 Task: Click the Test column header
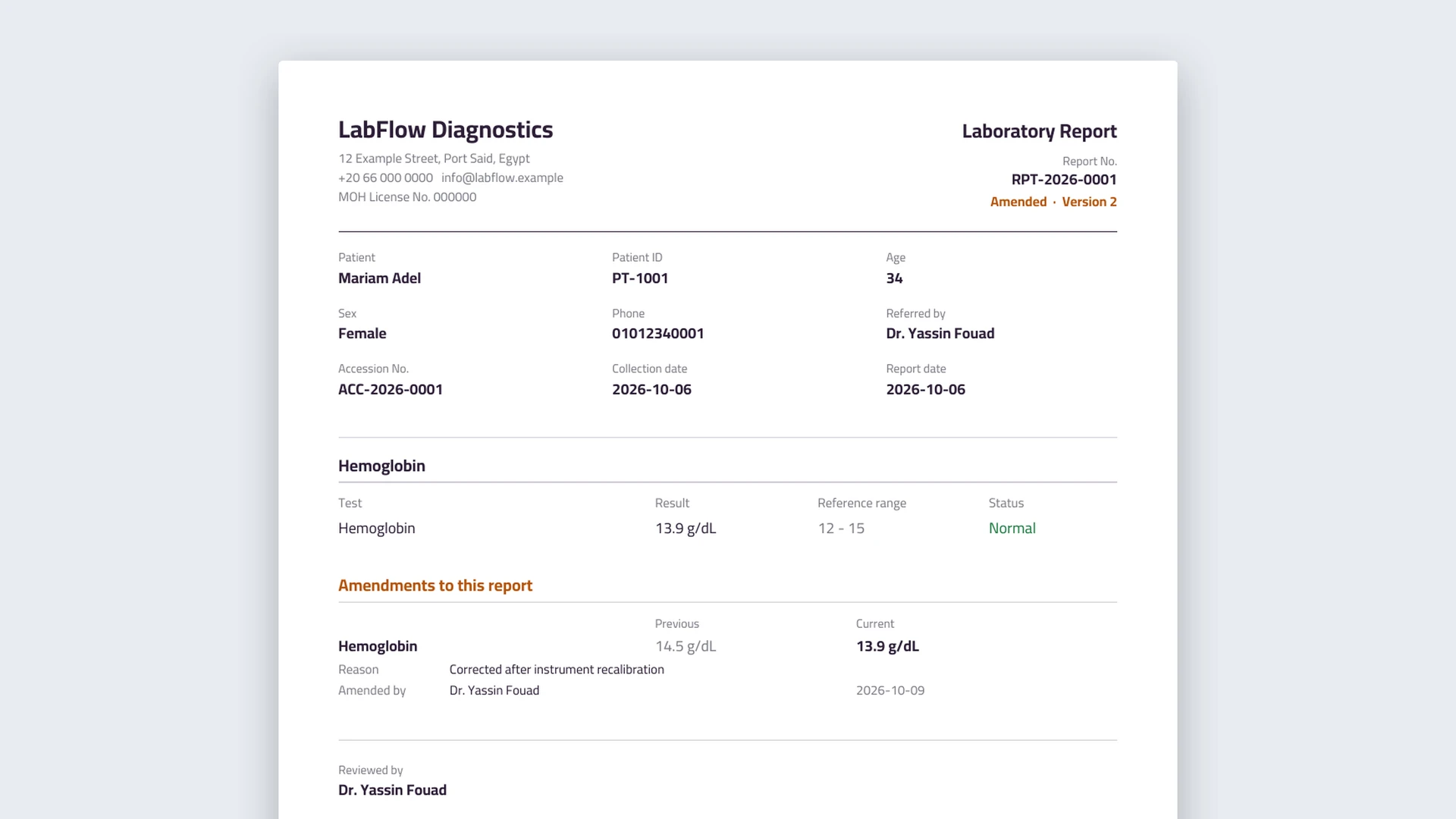pyautogui.click(x=350, y=504)
